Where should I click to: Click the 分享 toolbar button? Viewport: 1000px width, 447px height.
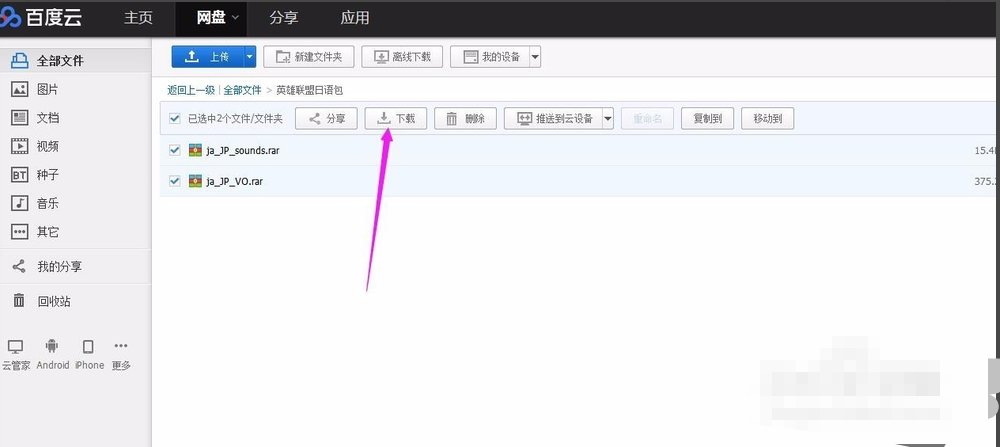(x=326, y=119)
